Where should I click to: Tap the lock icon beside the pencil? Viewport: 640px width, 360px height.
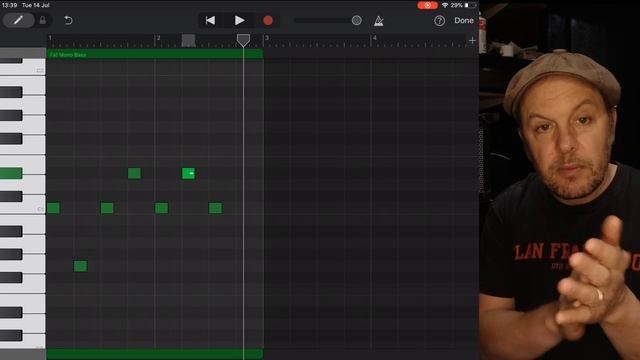coord(42,20)
